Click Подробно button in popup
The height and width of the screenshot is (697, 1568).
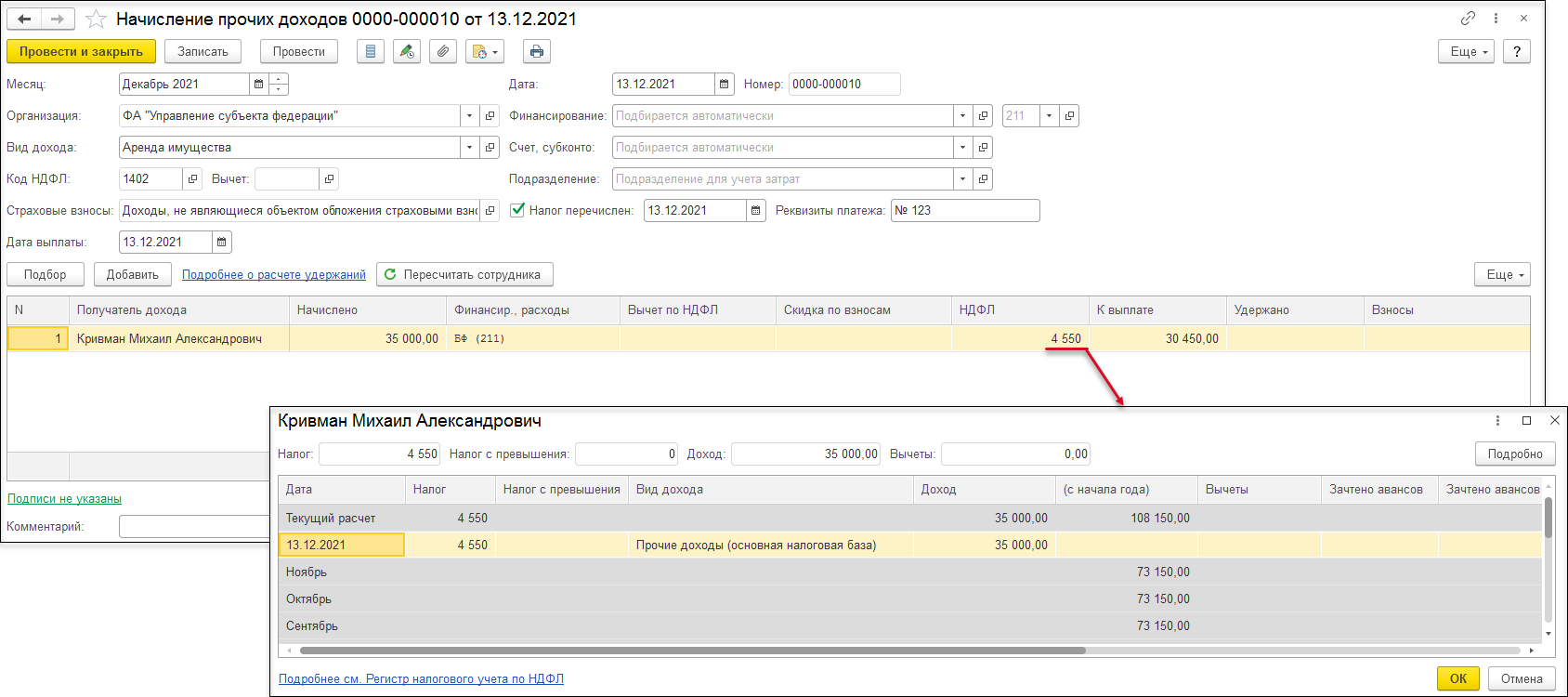click(x=1515, y=454)
